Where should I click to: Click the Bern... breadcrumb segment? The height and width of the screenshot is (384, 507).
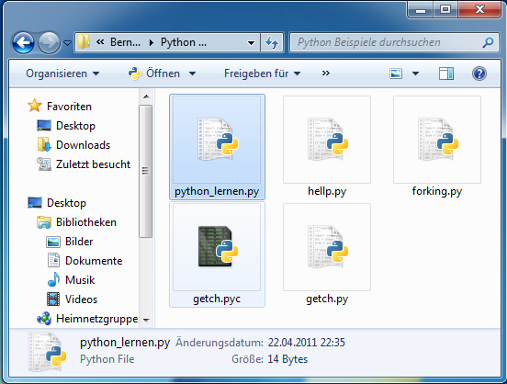pyautogui.click(x=125, y=42)
